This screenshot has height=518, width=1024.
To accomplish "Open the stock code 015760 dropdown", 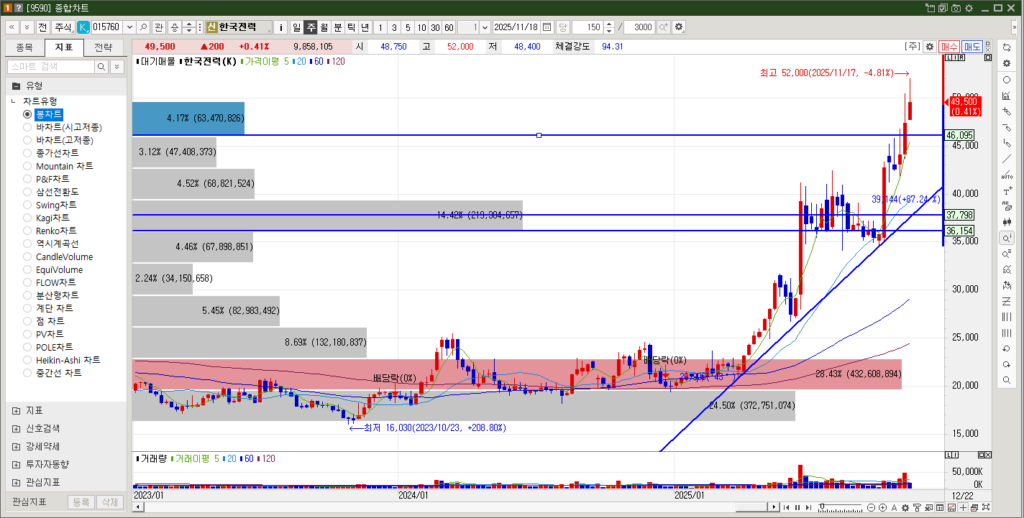I will [x=128, y=27].
